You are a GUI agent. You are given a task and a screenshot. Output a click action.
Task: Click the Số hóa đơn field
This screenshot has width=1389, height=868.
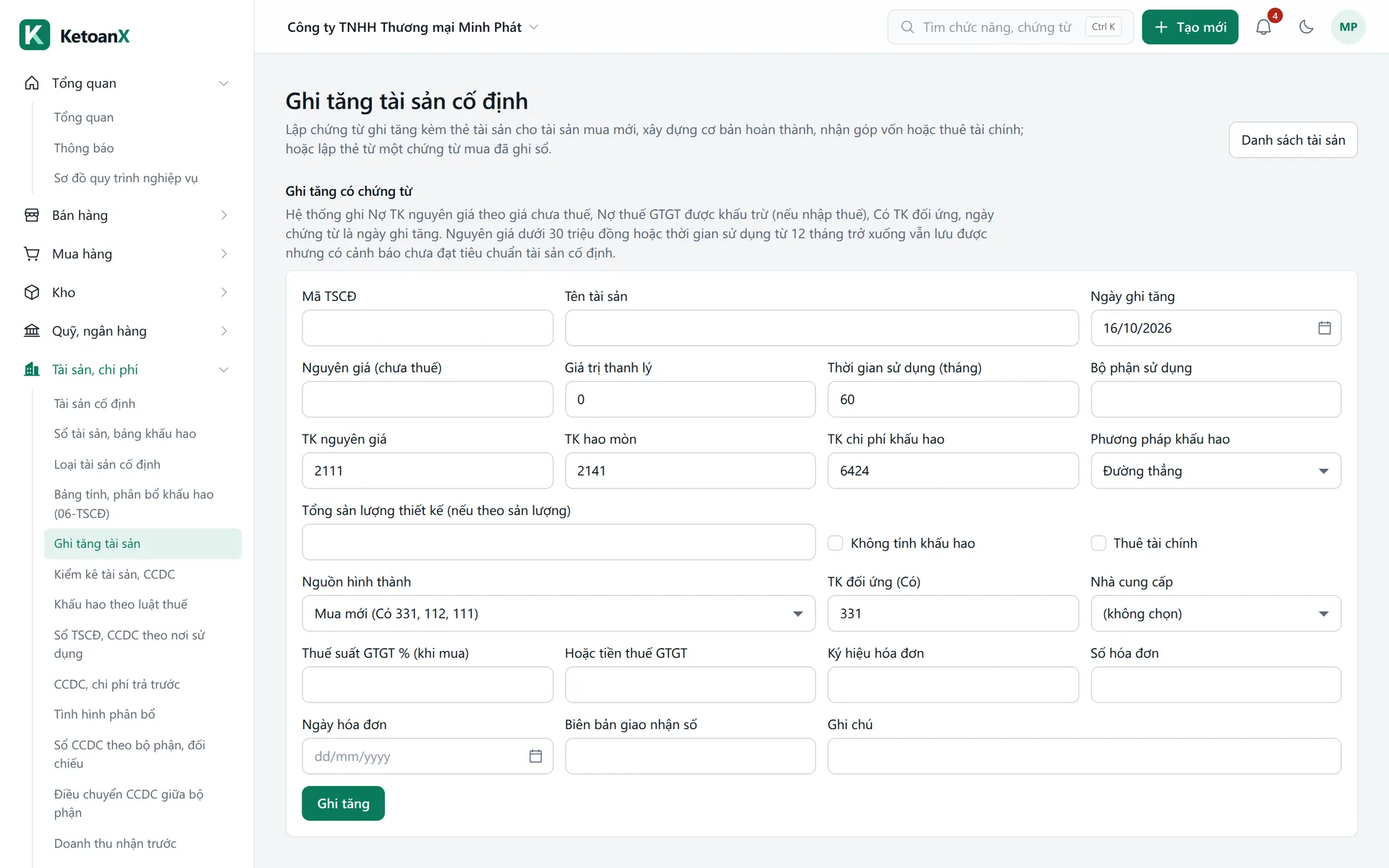(1215, 684)
